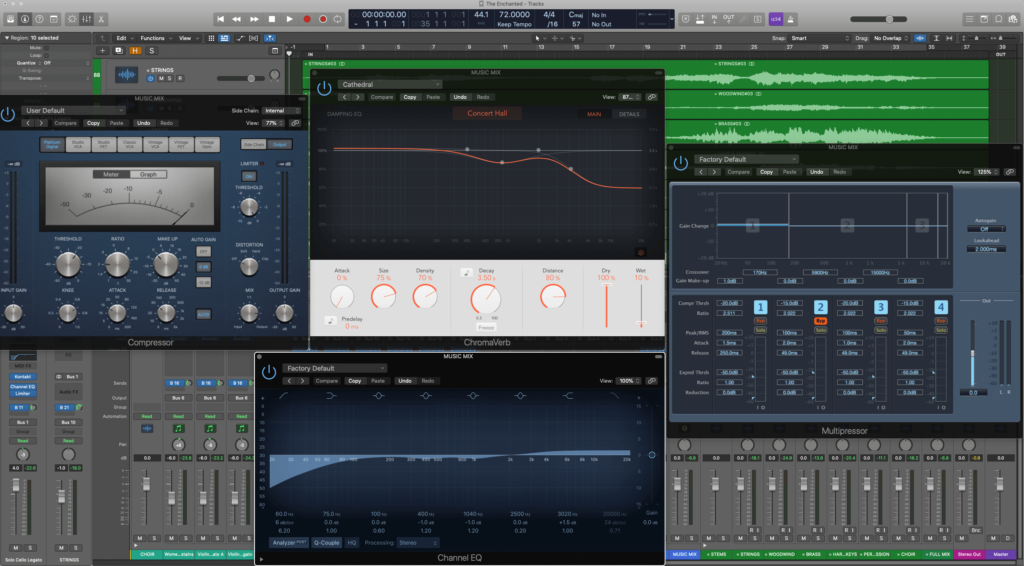
Task: Open the Functions menu in Tracks area
Action: (x=155, y=38)
